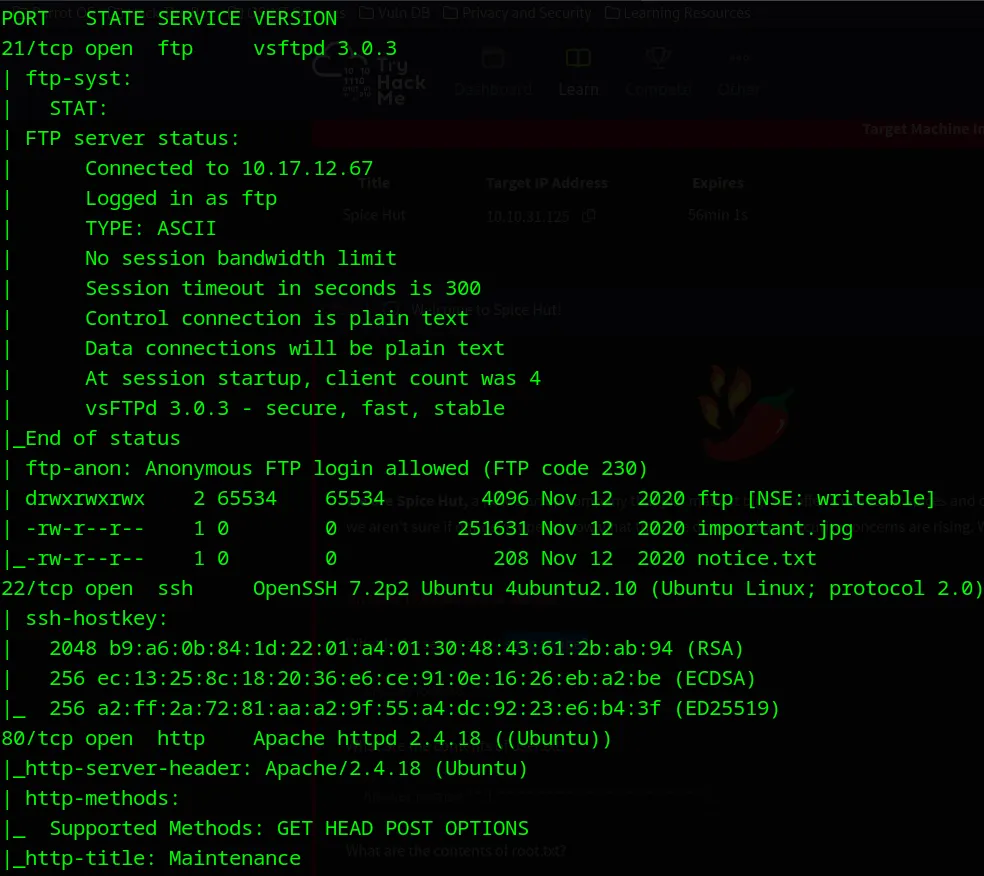The image size is (984, 876).
Task: Expand the Target Machine Information banner
Action: (x=920, y=130)
